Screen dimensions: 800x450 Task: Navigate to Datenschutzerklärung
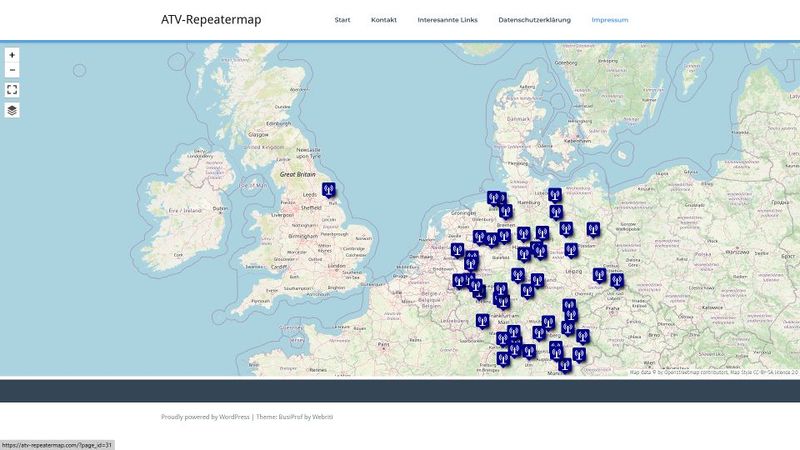pyautogui.click(x=534, y=20)
